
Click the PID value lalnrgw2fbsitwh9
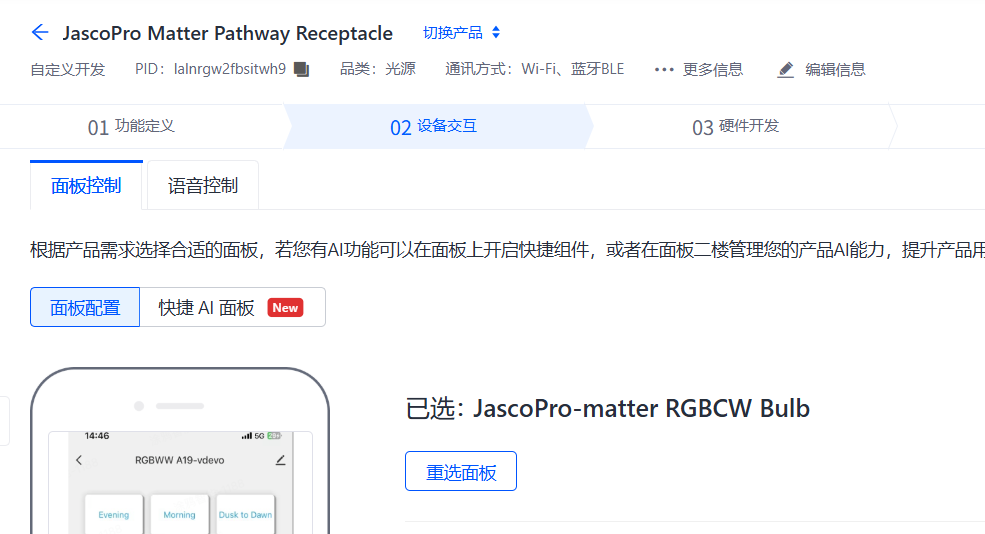[x=230, y=69]
